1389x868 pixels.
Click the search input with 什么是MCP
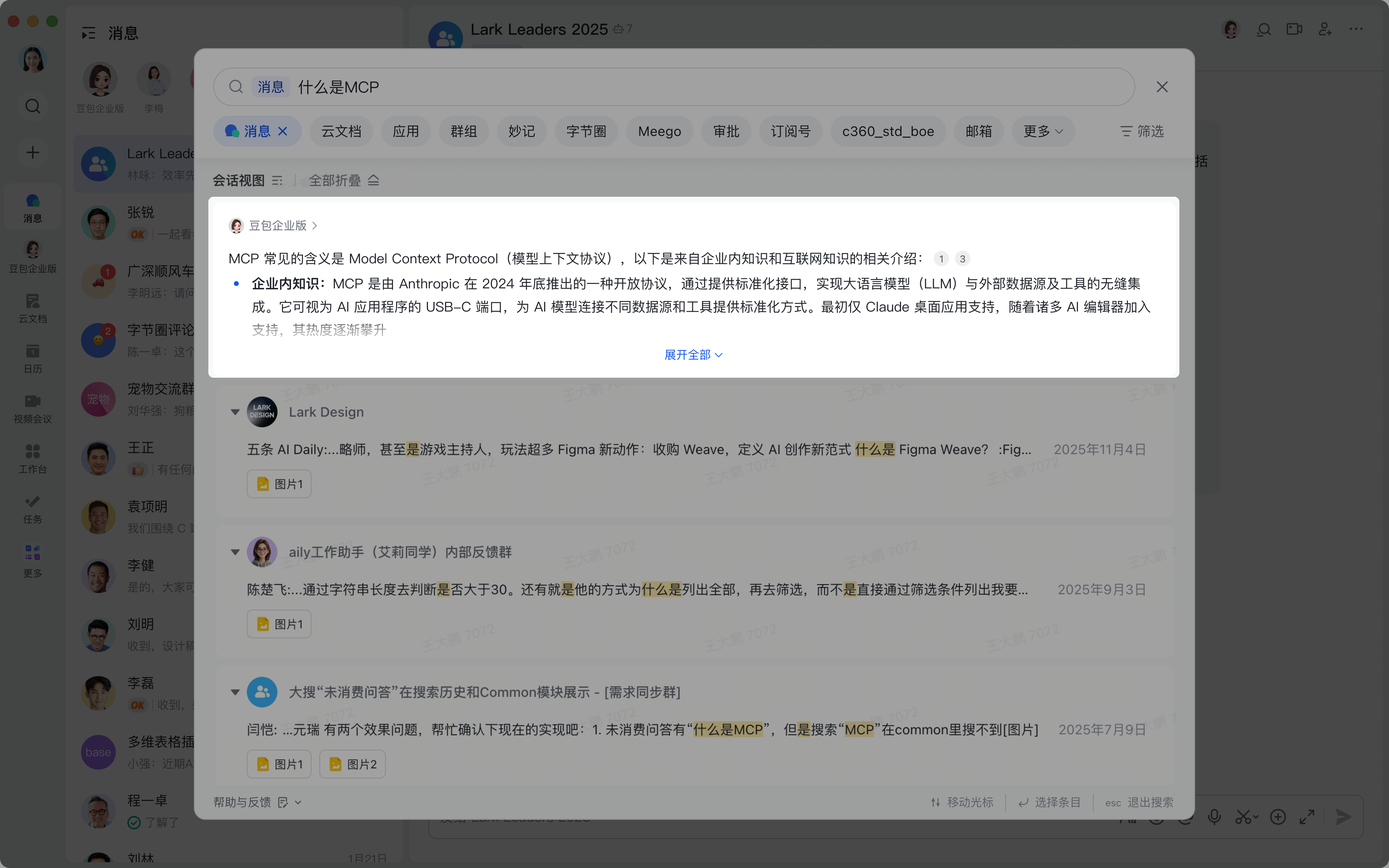674,87
